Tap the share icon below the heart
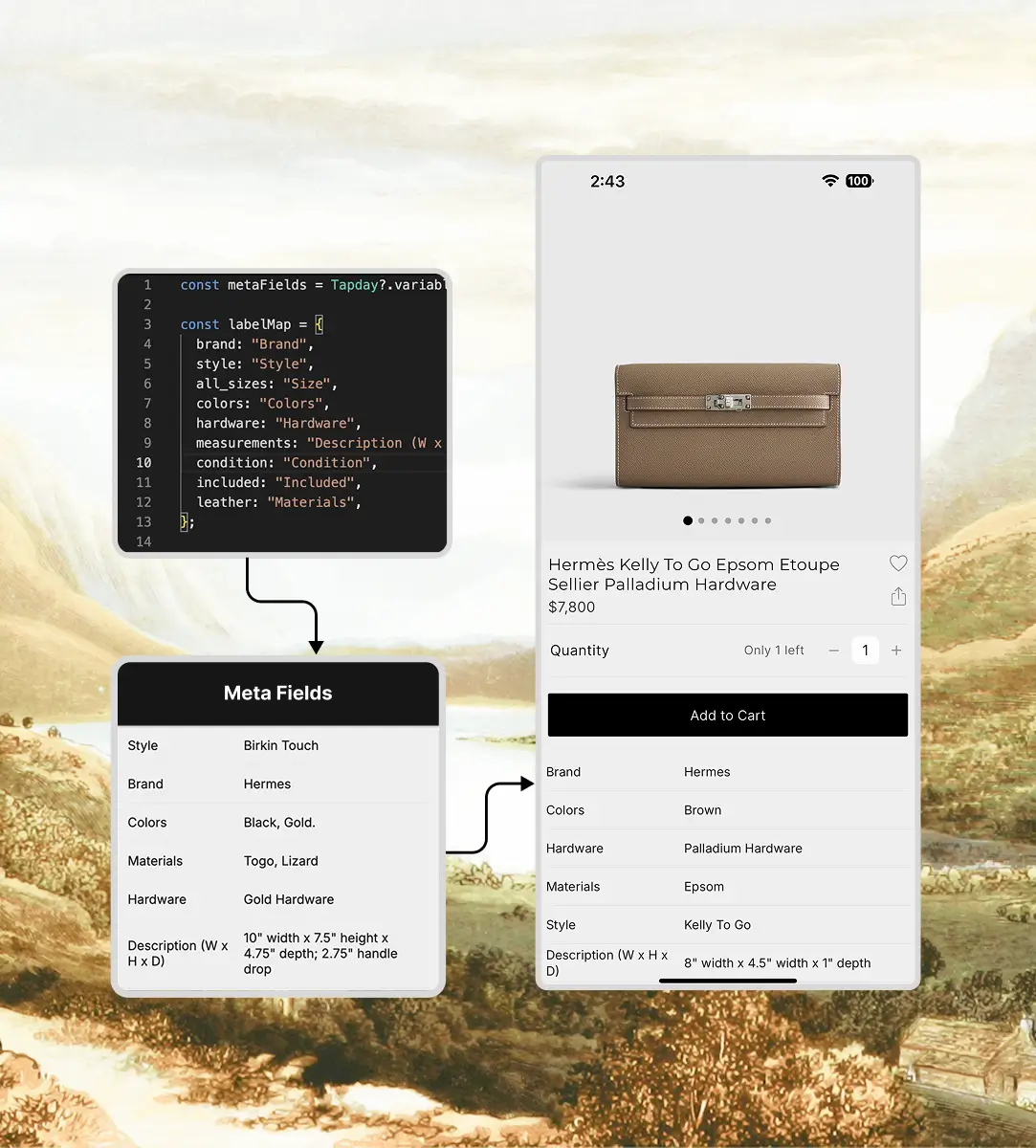This screenshot has width=1036, height=1148. pyautogui.click(x=898, y=597)
